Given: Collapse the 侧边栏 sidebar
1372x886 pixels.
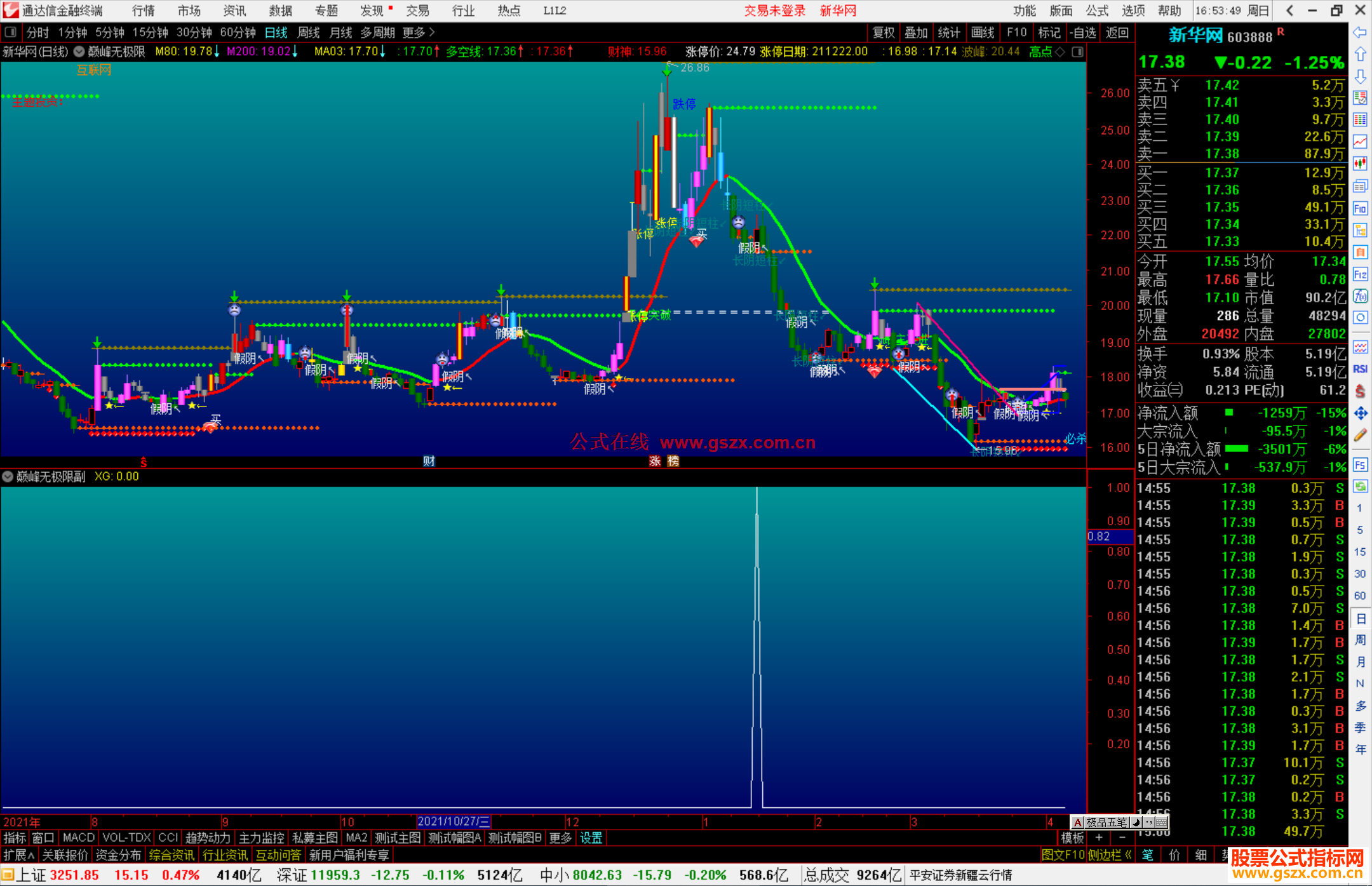Looking at the screenshot, I should [x=1110, y=855].
